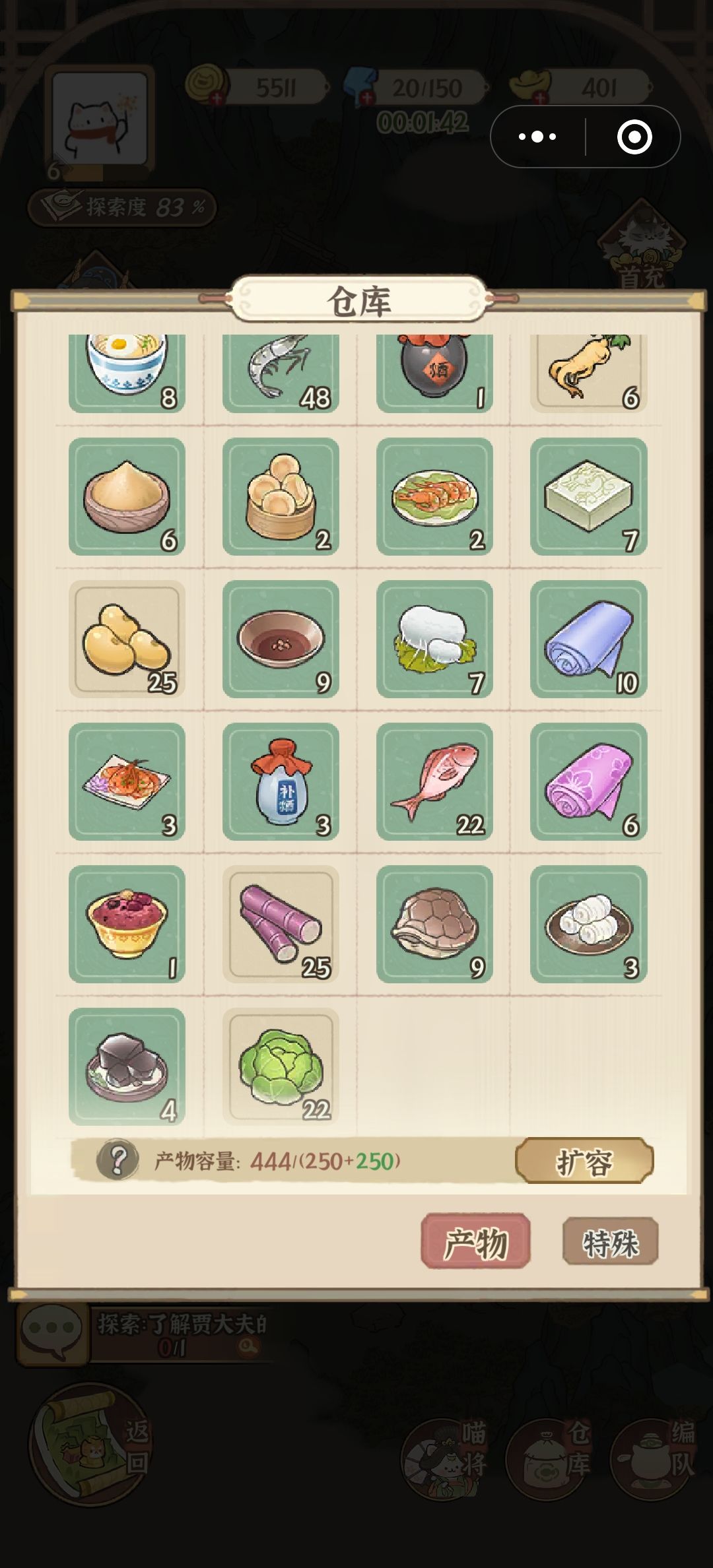Open the mini program more options menu
Image resolution: width=713 pixels, height=1568 pixels.
pyautogui.click(x=537, y=137)
